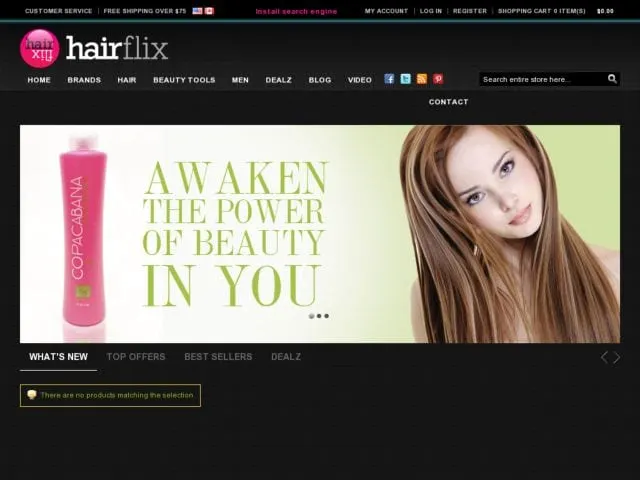
Task: Click the hairflix wordmark logo
Action: pos(117,48)
